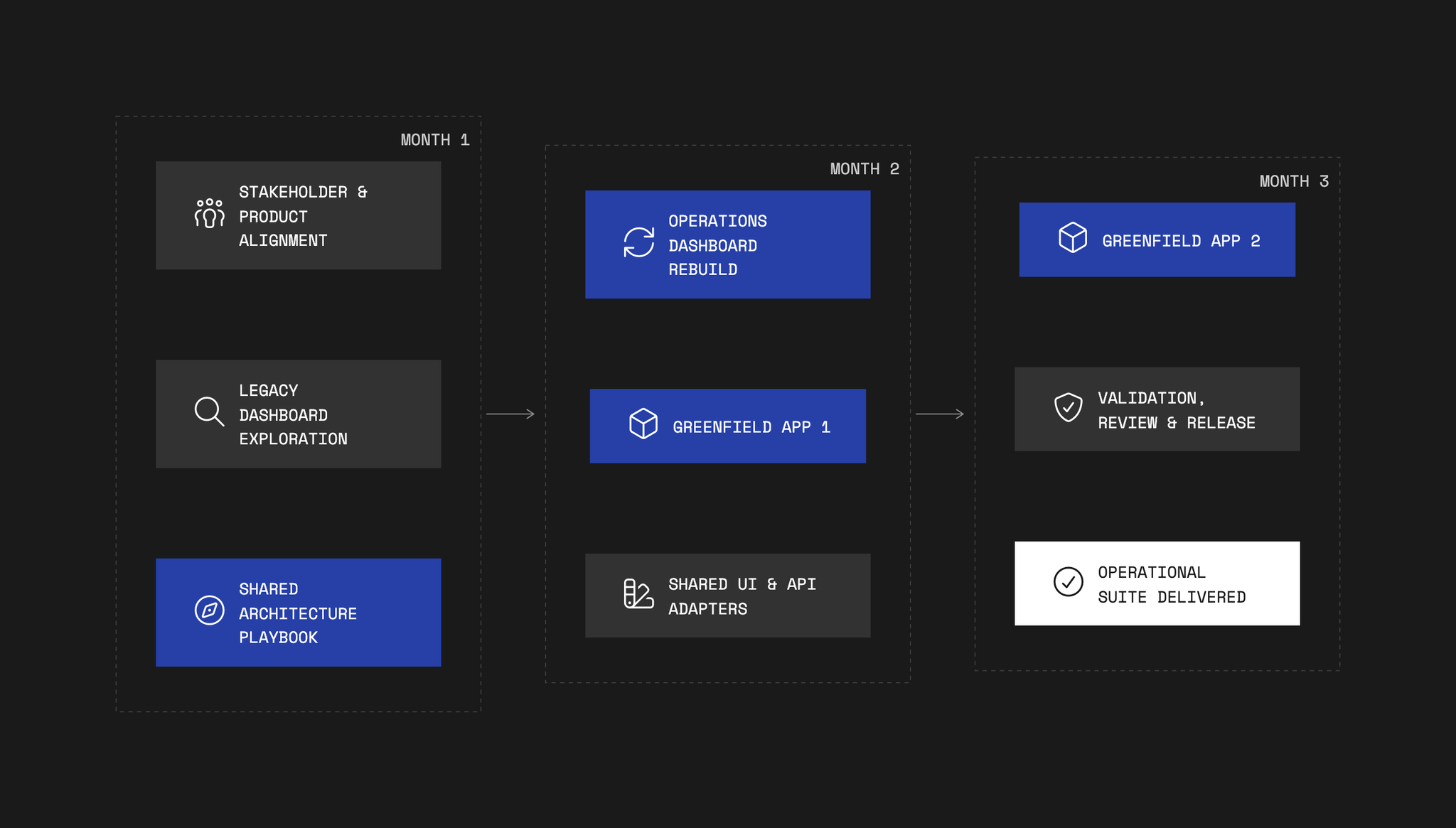Select the Operational Suite Delivered text
Image resolution: width=1456 pixels, height=828 pixels.
(x=1172, y=584)
